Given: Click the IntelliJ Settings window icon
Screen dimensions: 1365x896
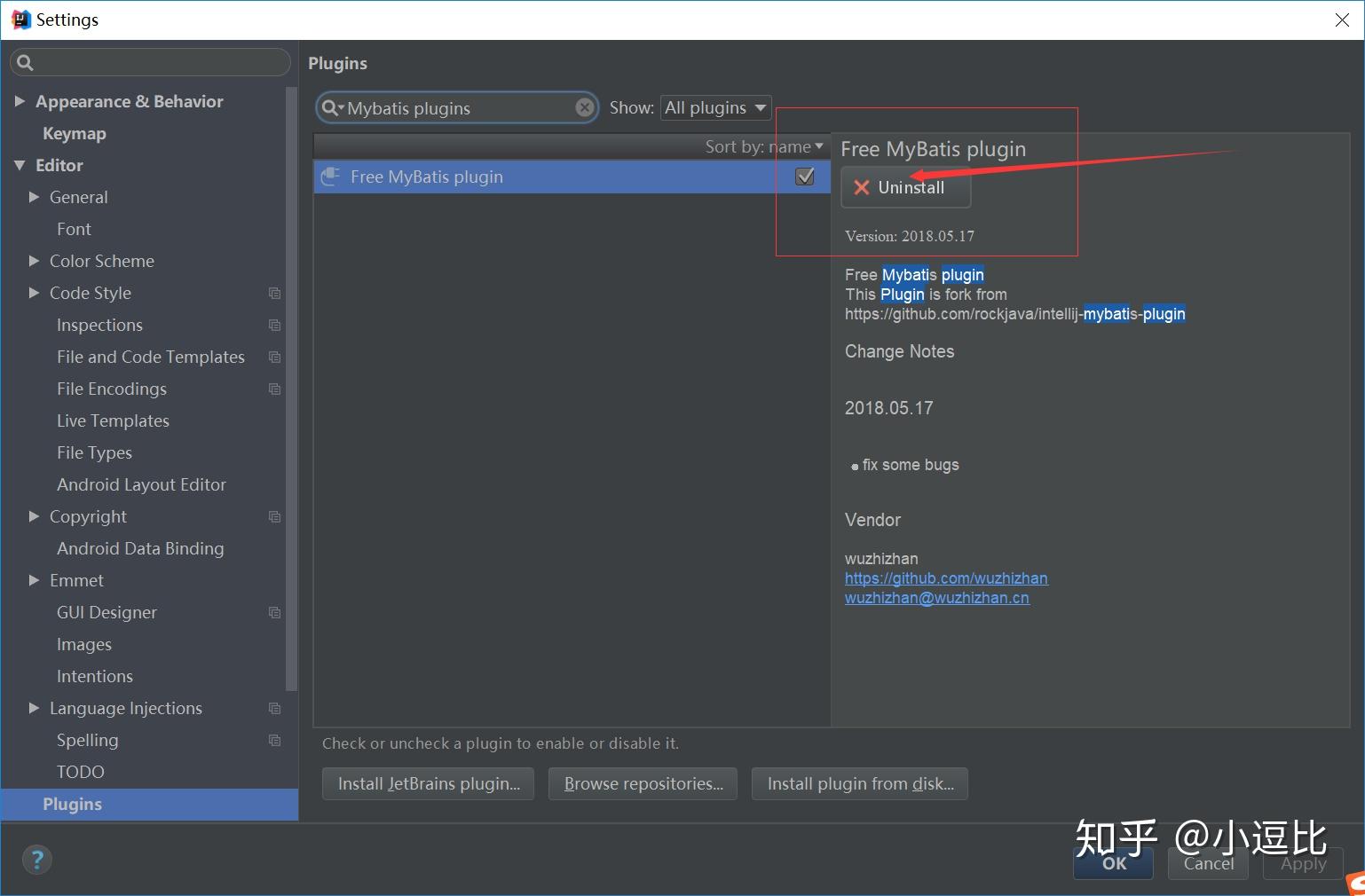Looking at the screenshot, I should coord(20,20).
